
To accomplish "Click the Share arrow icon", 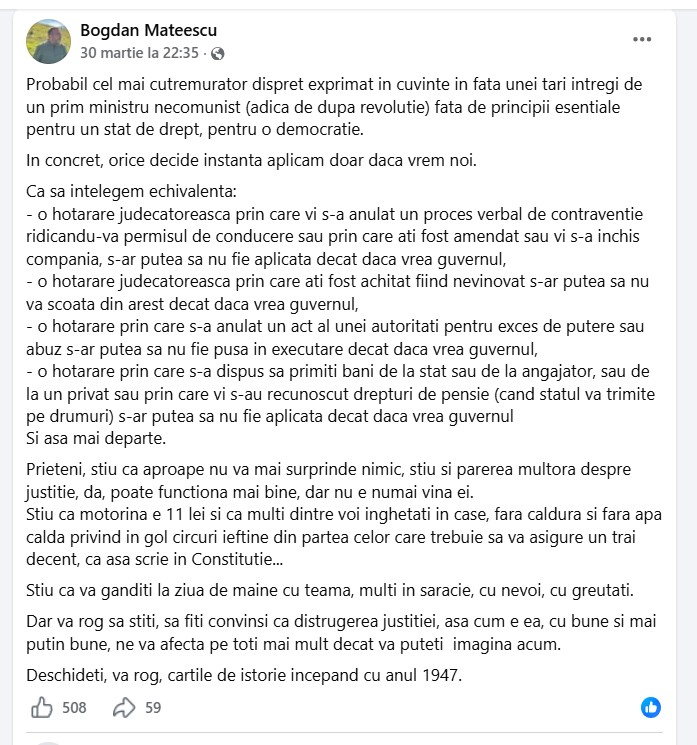I will 124,708.
